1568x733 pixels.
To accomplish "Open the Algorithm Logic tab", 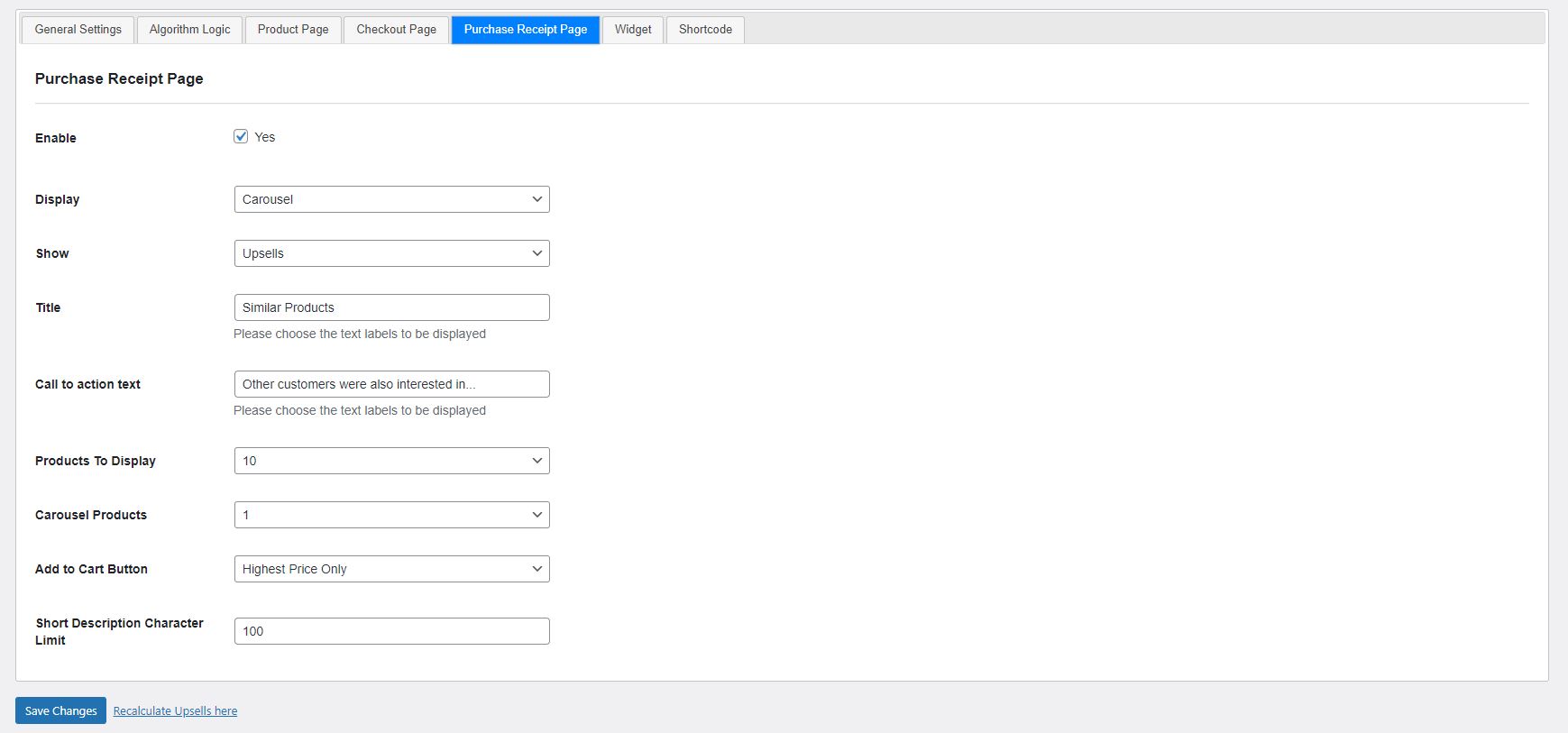I will (189, 30).
